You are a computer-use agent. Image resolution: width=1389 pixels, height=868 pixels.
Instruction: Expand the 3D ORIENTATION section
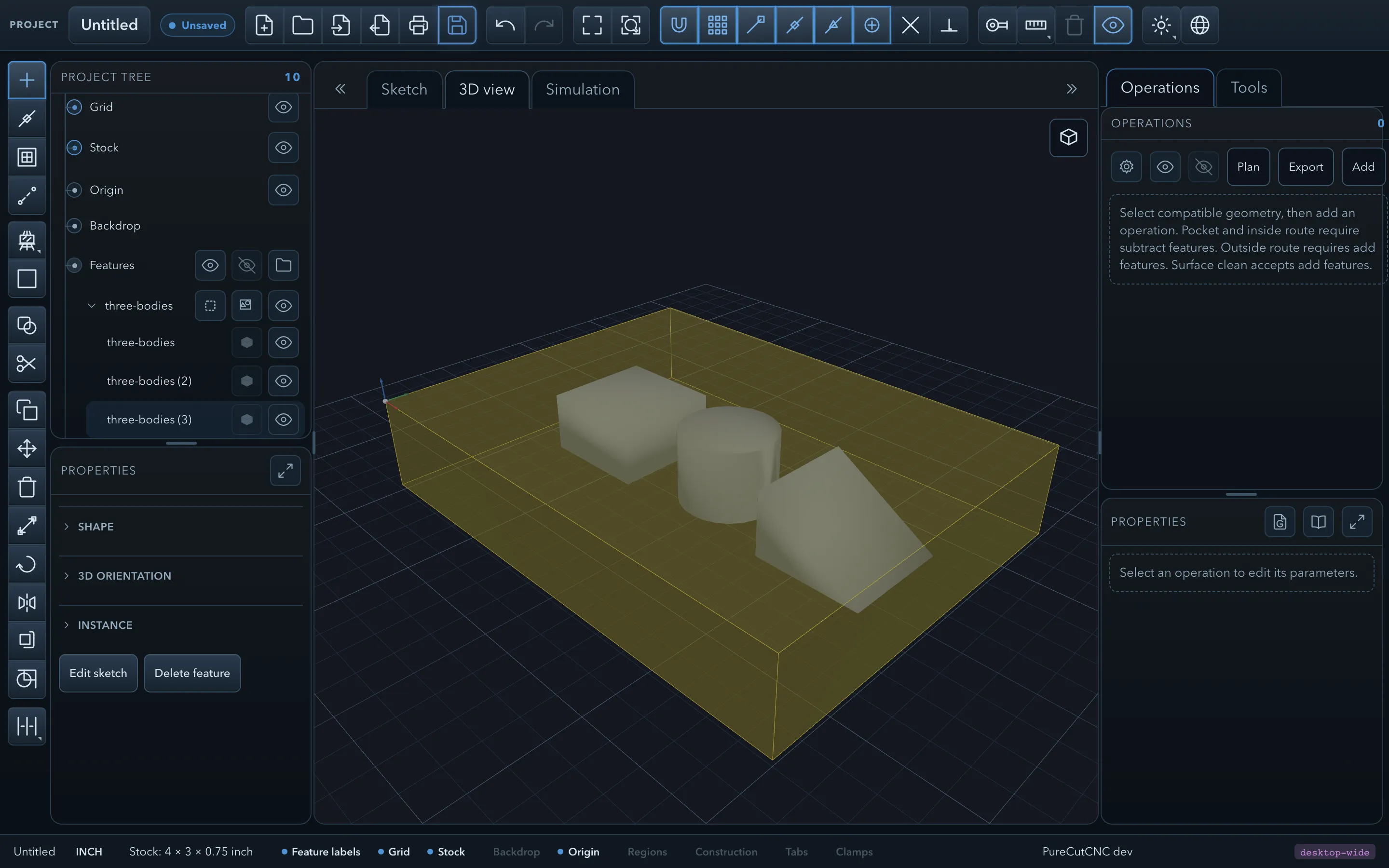point(181,576)
